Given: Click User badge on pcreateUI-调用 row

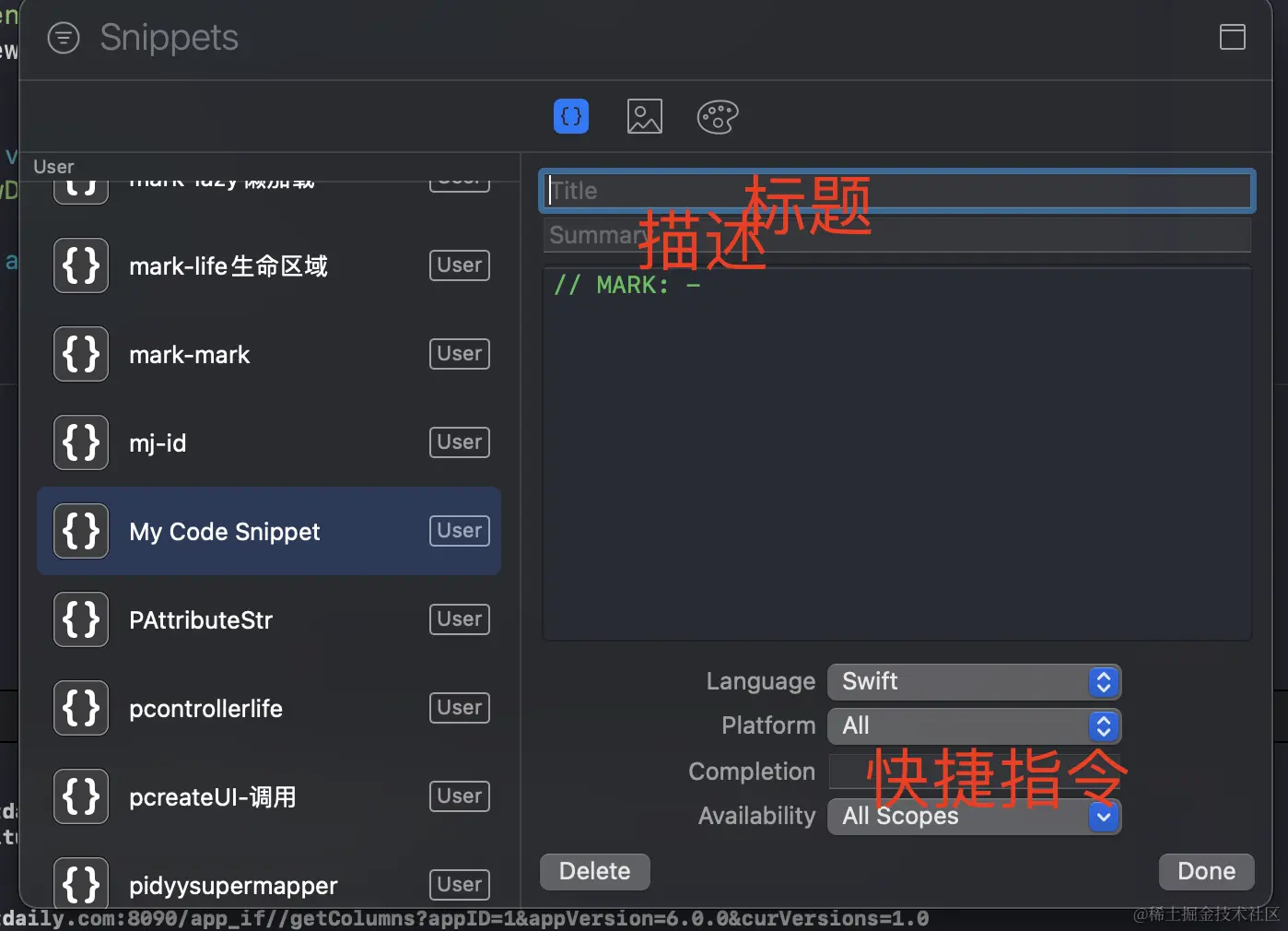Looking at the screenshot, I should [x=460, y=796].
